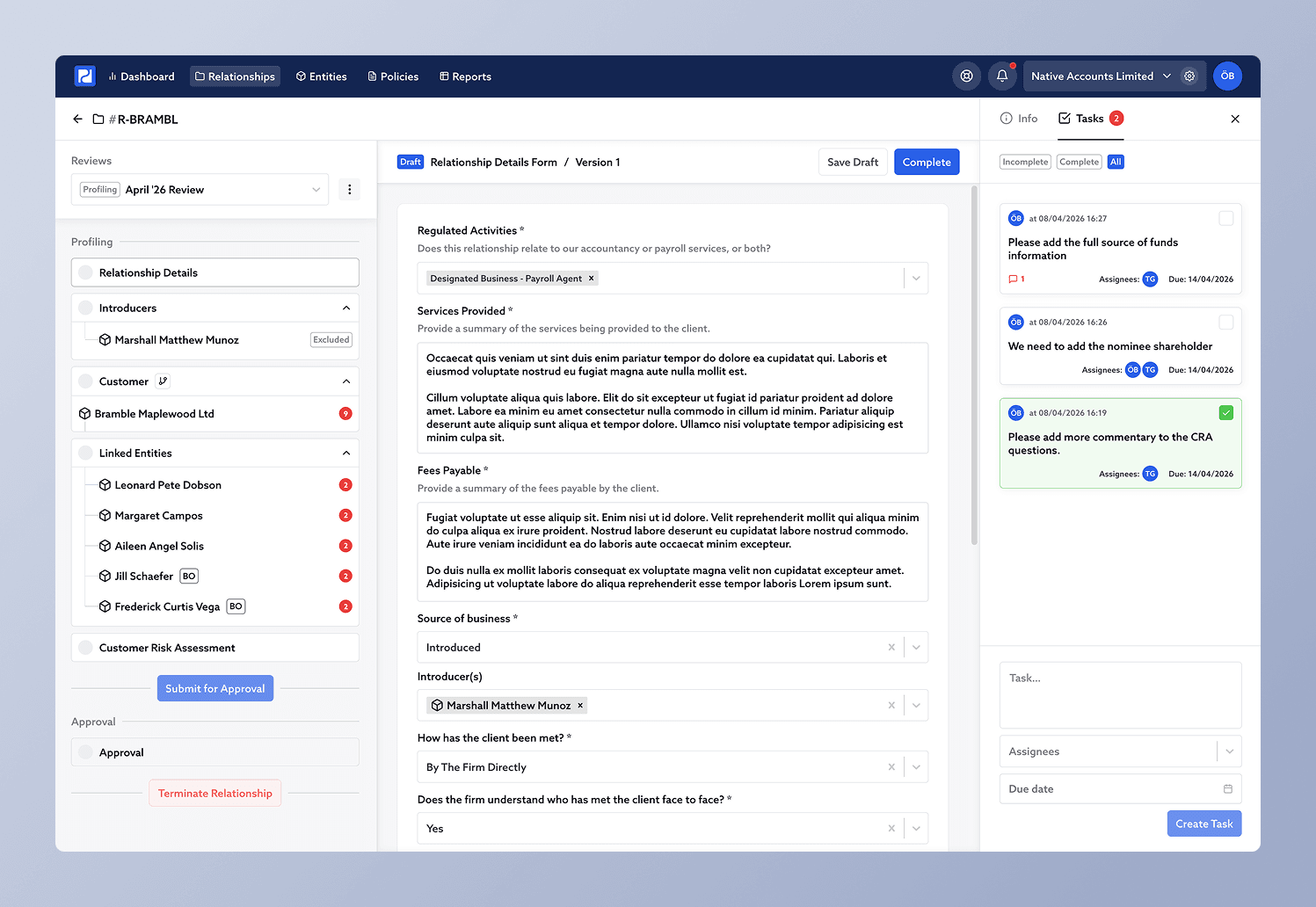This screenshot has height=907, width=1316.
Task: Click TG assignee avatar on nominee shareholder task
Action: point(1150,370)
